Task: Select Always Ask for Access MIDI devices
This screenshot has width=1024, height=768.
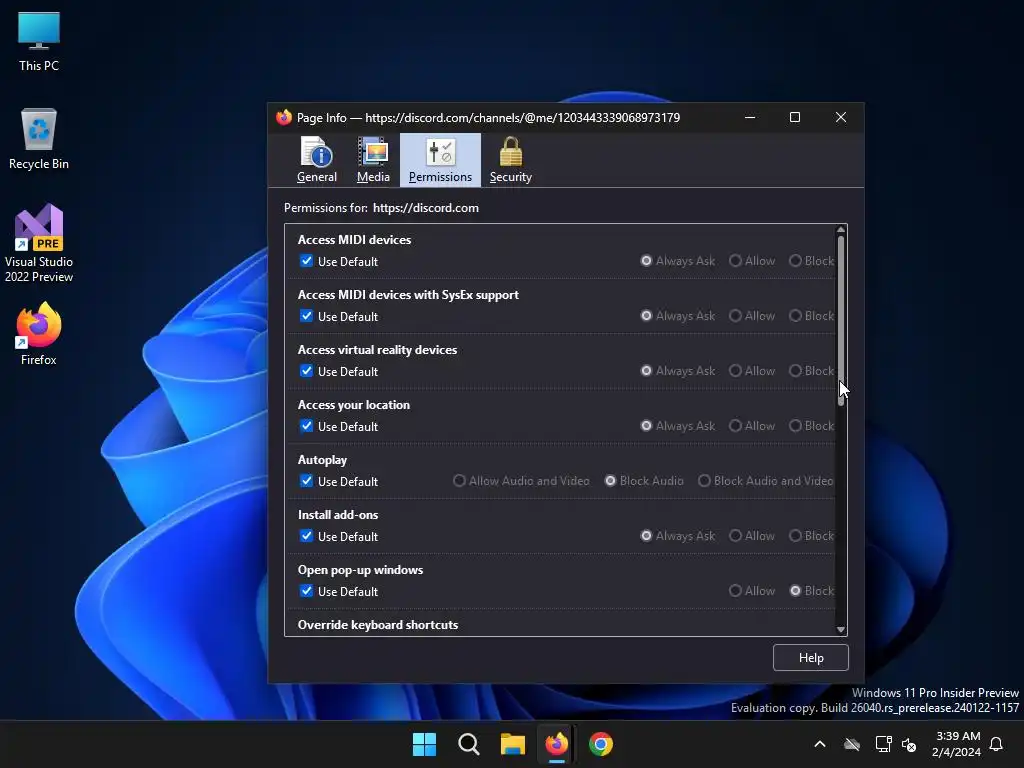Action: pyautogui.click(x=647, y=261)
